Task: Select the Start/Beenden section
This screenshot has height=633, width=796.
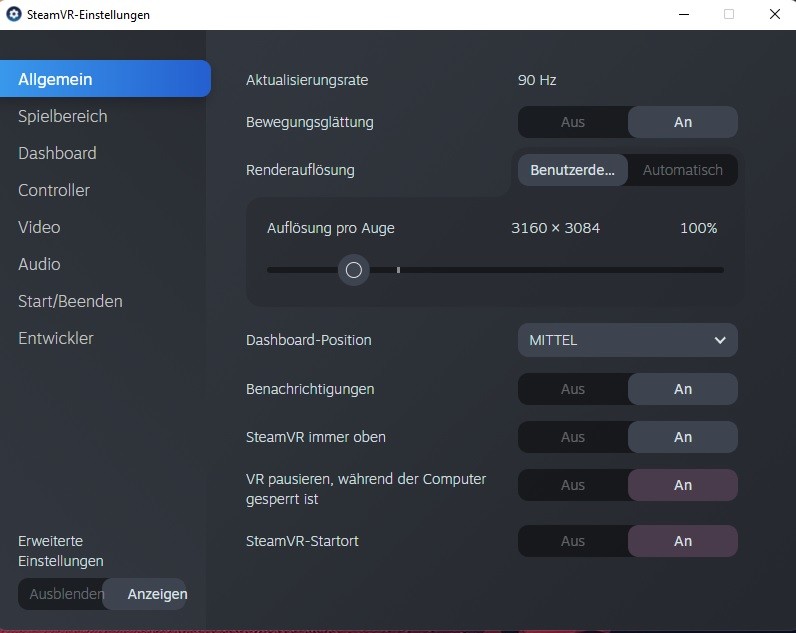Action: tap(70, 301)
